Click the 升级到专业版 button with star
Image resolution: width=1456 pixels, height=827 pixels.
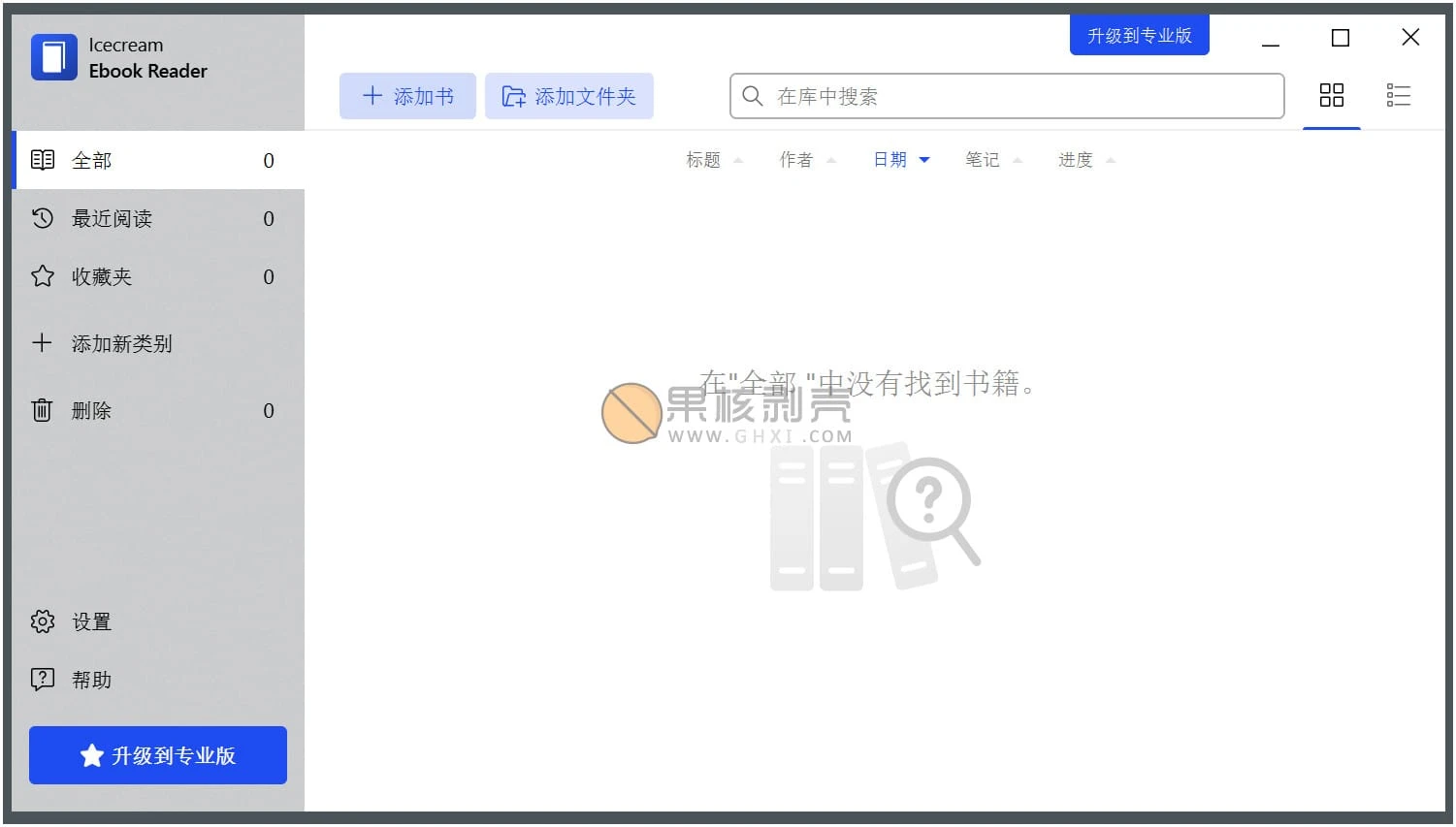click(x=157, y=754)
